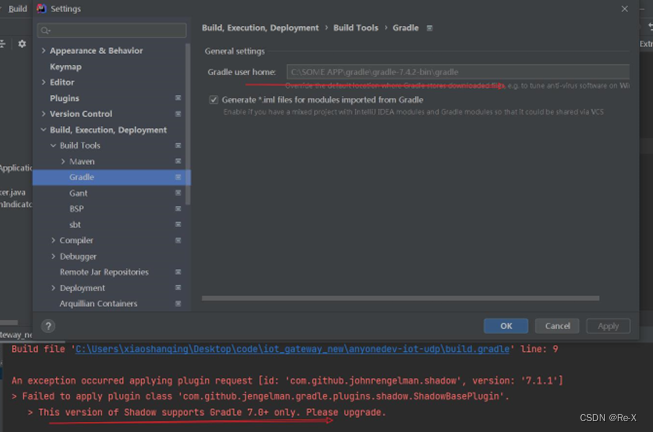
Task: Click Build, Execution, Deployment breadcrumb
Action: [260, 28]
